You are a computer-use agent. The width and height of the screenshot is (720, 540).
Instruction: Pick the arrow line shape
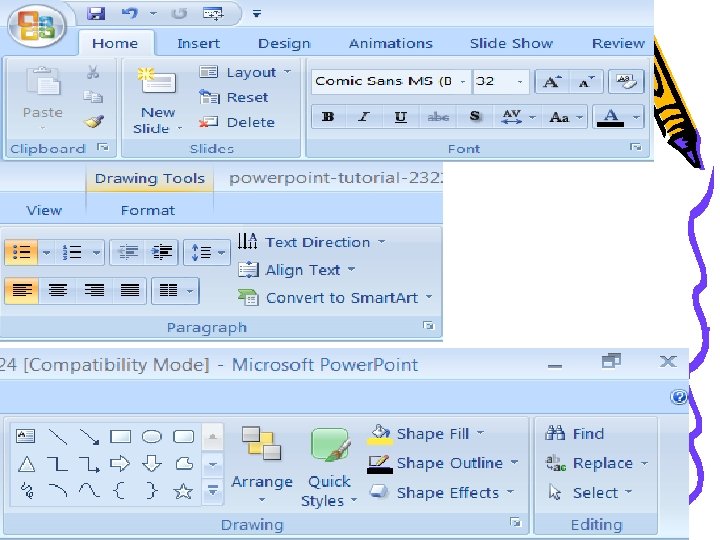coord(89,437)
